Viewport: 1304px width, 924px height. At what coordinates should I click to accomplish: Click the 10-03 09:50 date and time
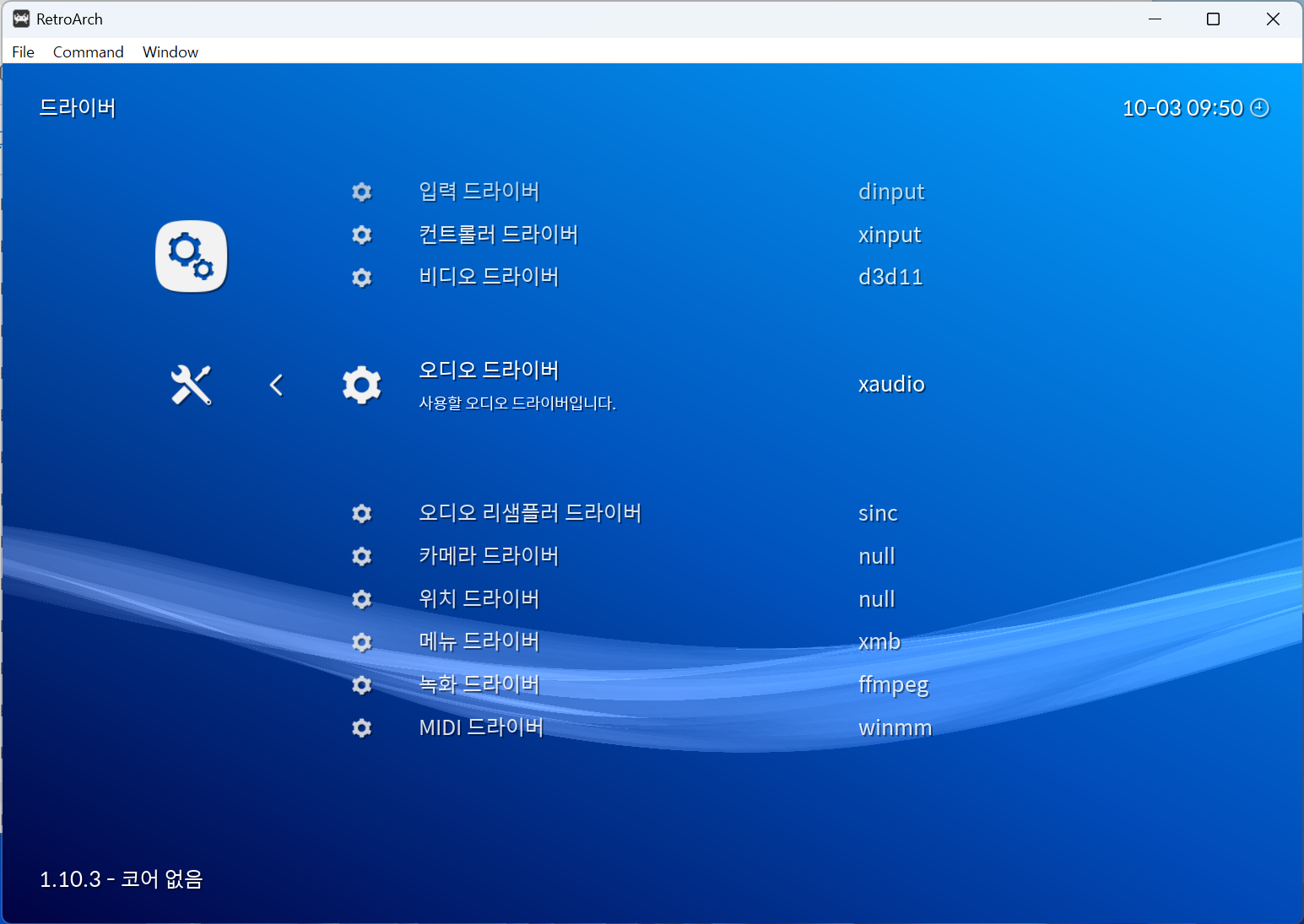[x=1182, y=108]
